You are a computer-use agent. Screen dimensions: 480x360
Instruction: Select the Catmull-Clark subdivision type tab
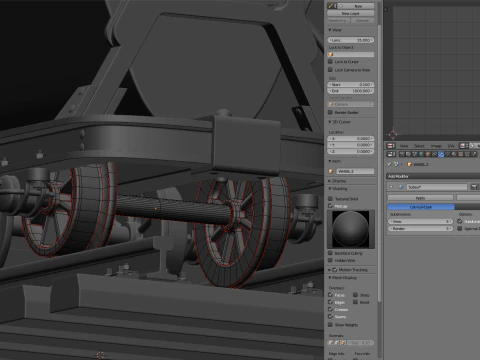(421, 207)
